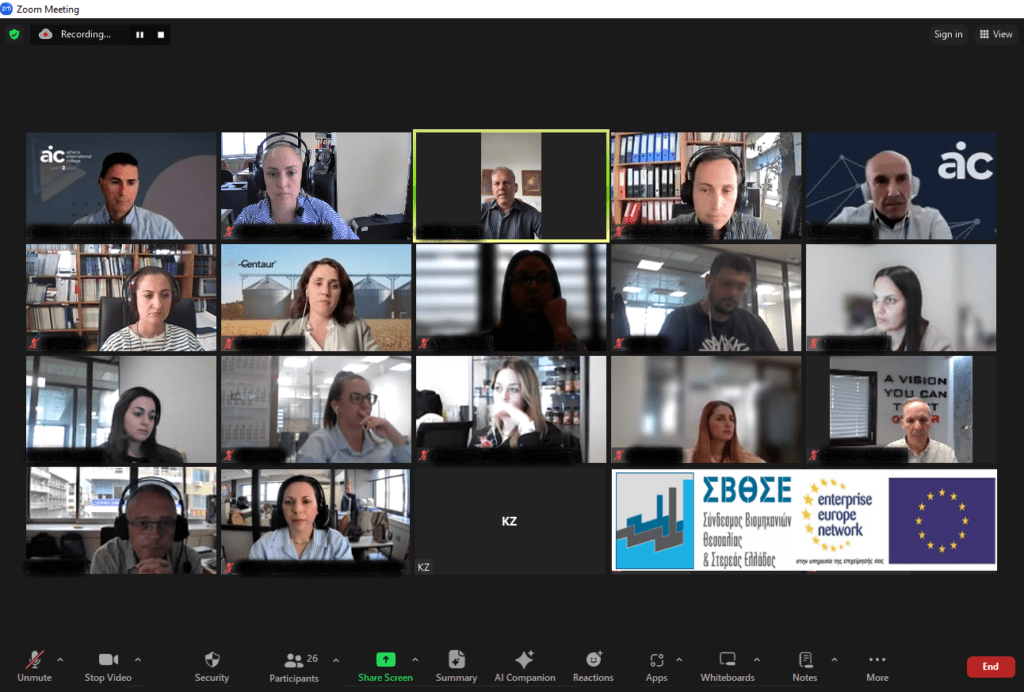Expand the Share Screen options arrow
Image resolution: width=1024 pixels, height=692 pixels.
(x=415, y=660)
